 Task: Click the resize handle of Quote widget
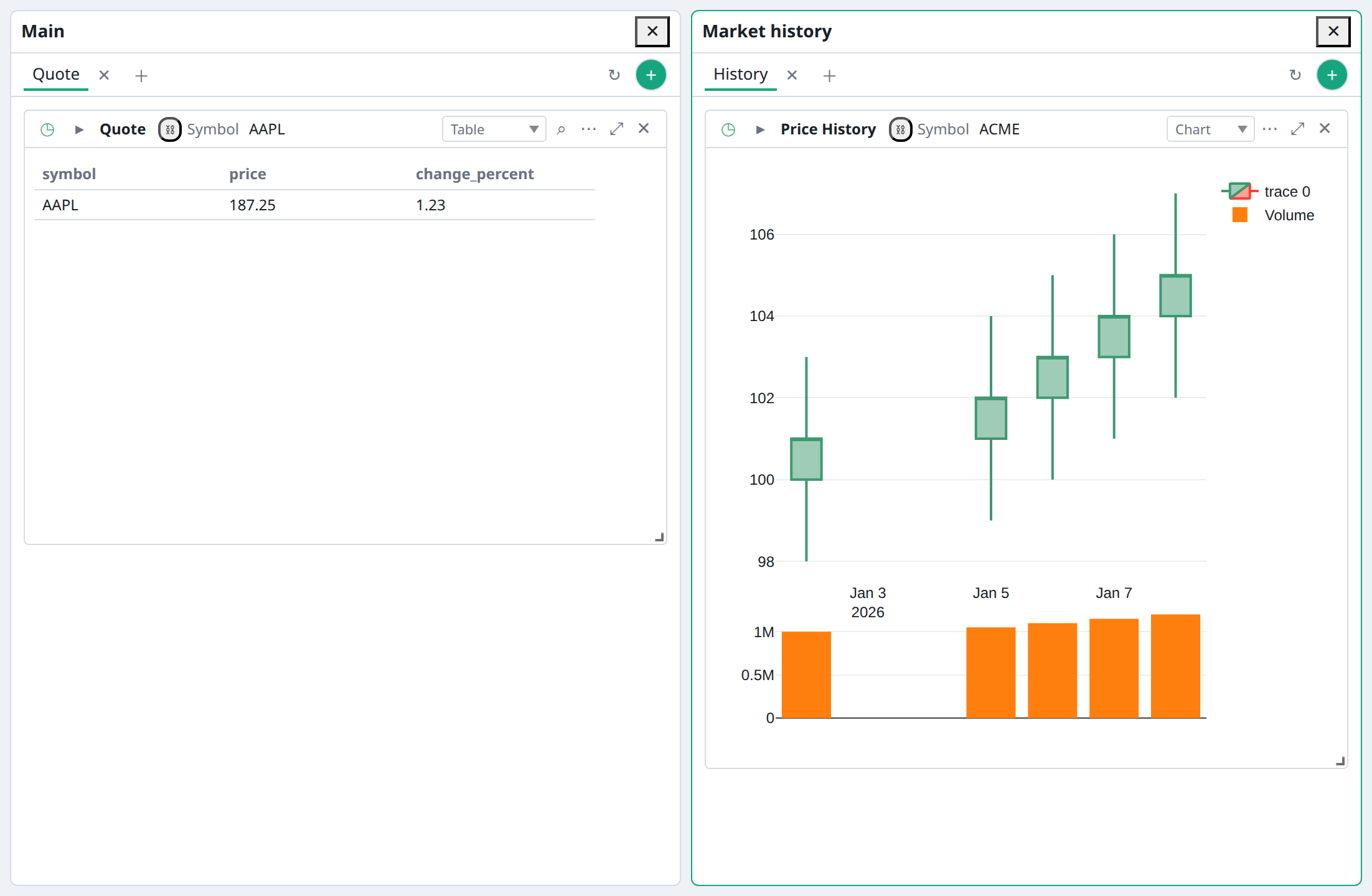pos(659,537)
